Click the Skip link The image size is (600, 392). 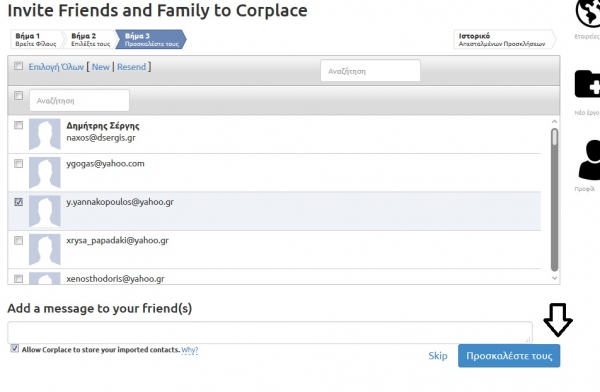point(438,356)
